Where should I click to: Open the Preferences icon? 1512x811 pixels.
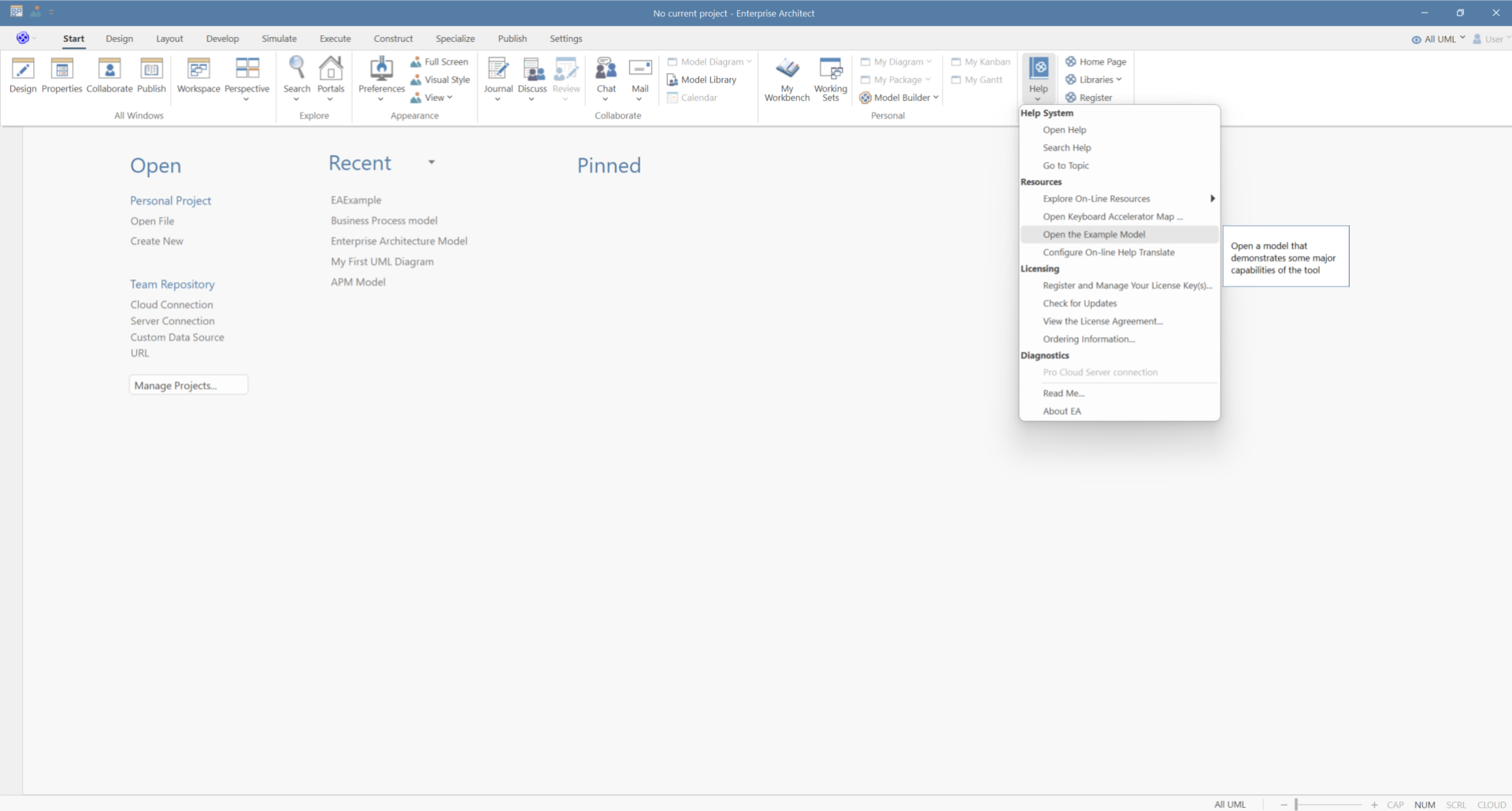[382, 69]
